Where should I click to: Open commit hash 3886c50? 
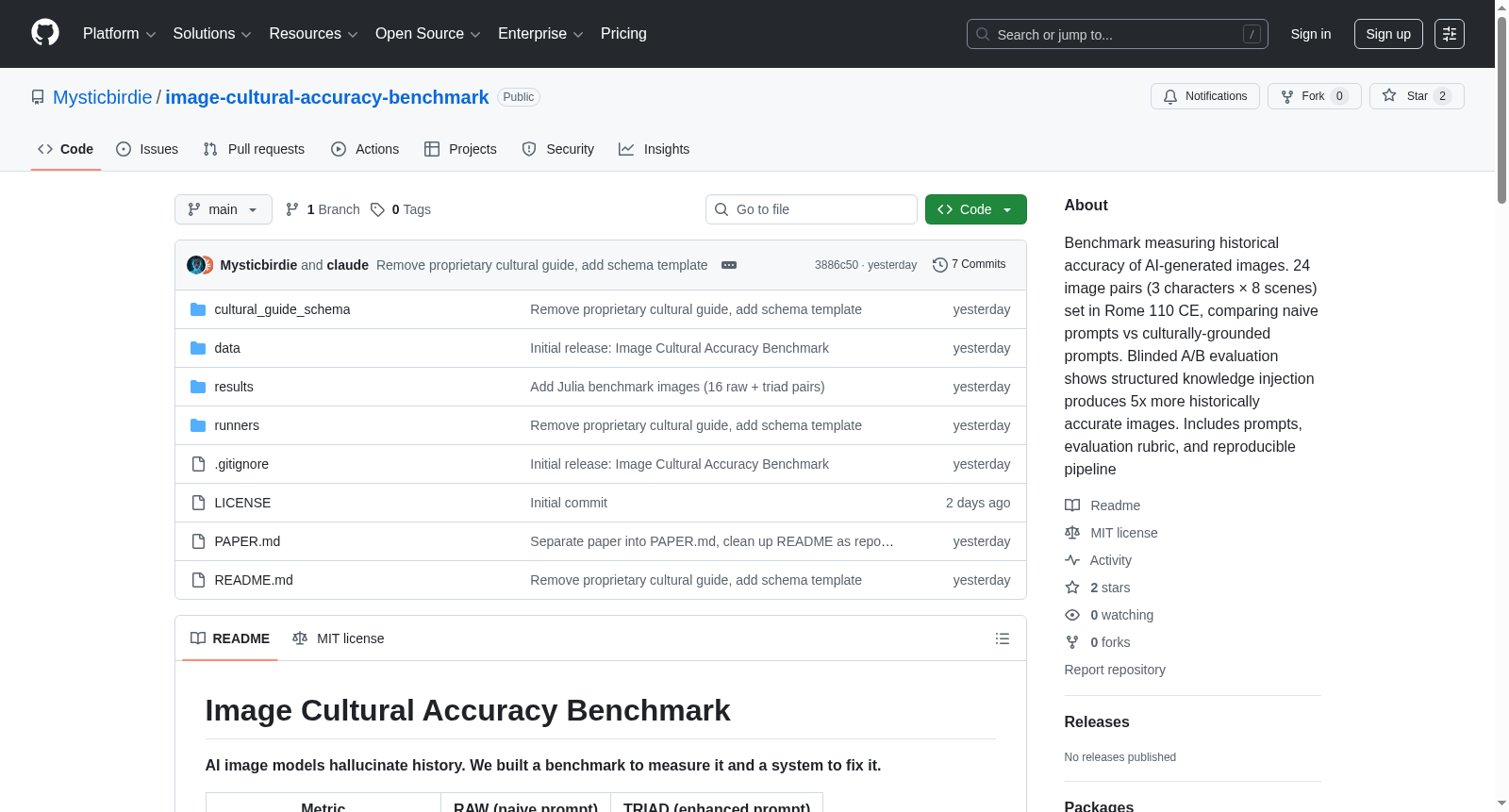tap(837, 265)
